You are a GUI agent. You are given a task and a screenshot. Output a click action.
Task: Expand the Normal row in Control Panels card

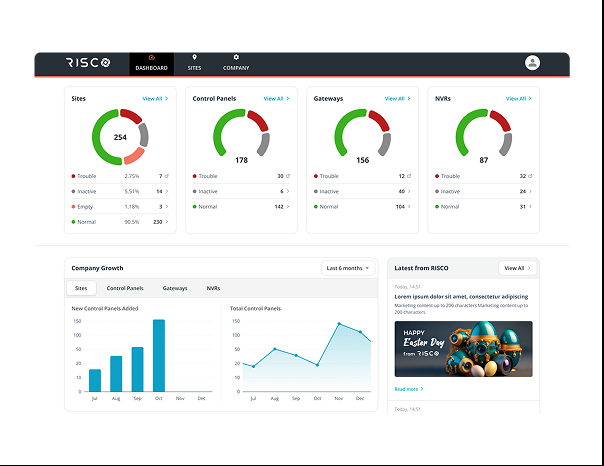(x=289, y=207)
